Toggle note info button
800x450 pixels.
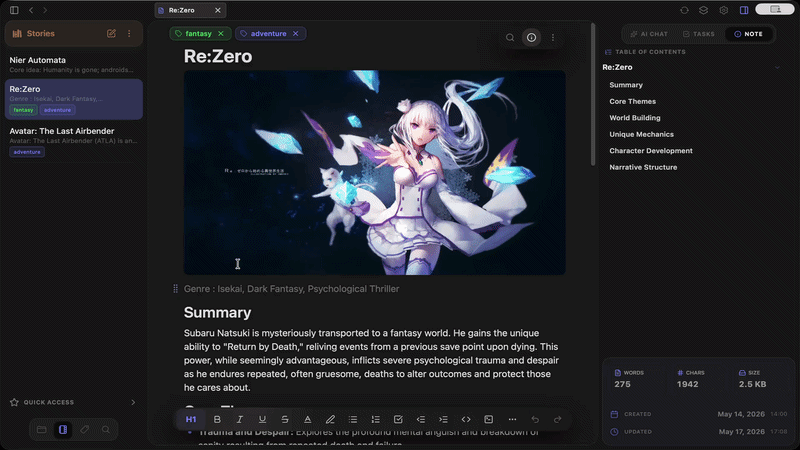531,37
